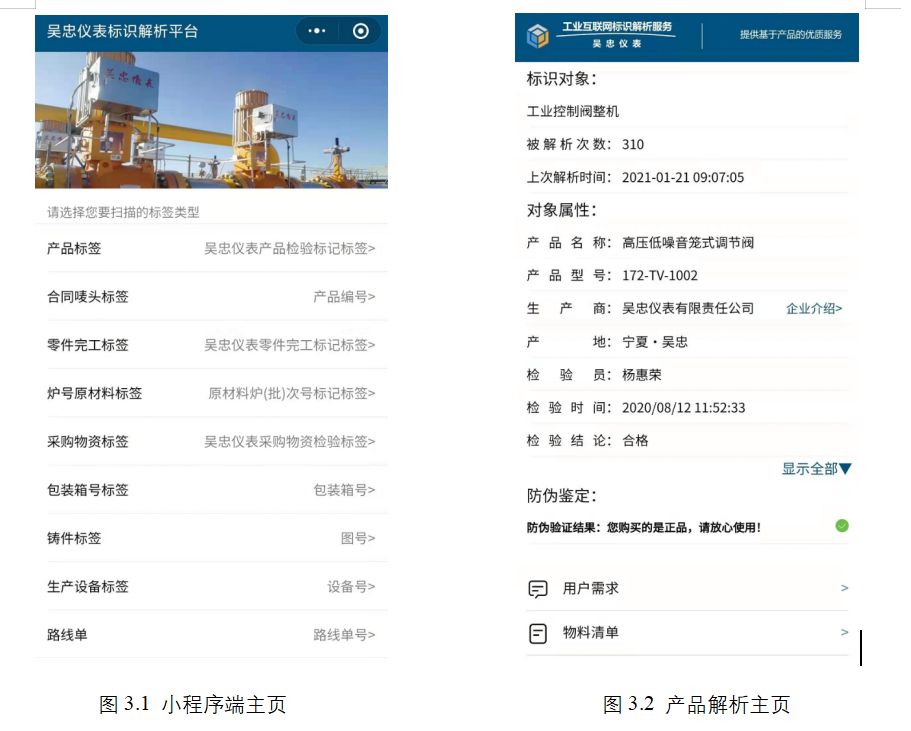Open the mini program three-dots menu
Image resolution: width=911 pixels, height=731 pixels.
click(x=317, y=31)
